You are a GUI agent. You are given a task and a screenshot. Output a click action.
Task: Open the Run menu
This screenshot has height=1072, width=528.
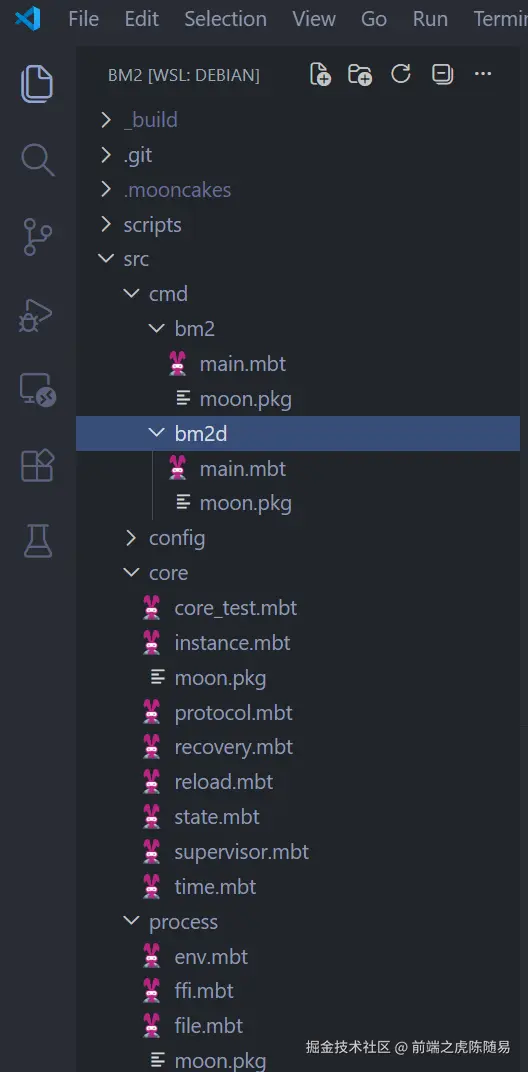click(x=430, y=19)
